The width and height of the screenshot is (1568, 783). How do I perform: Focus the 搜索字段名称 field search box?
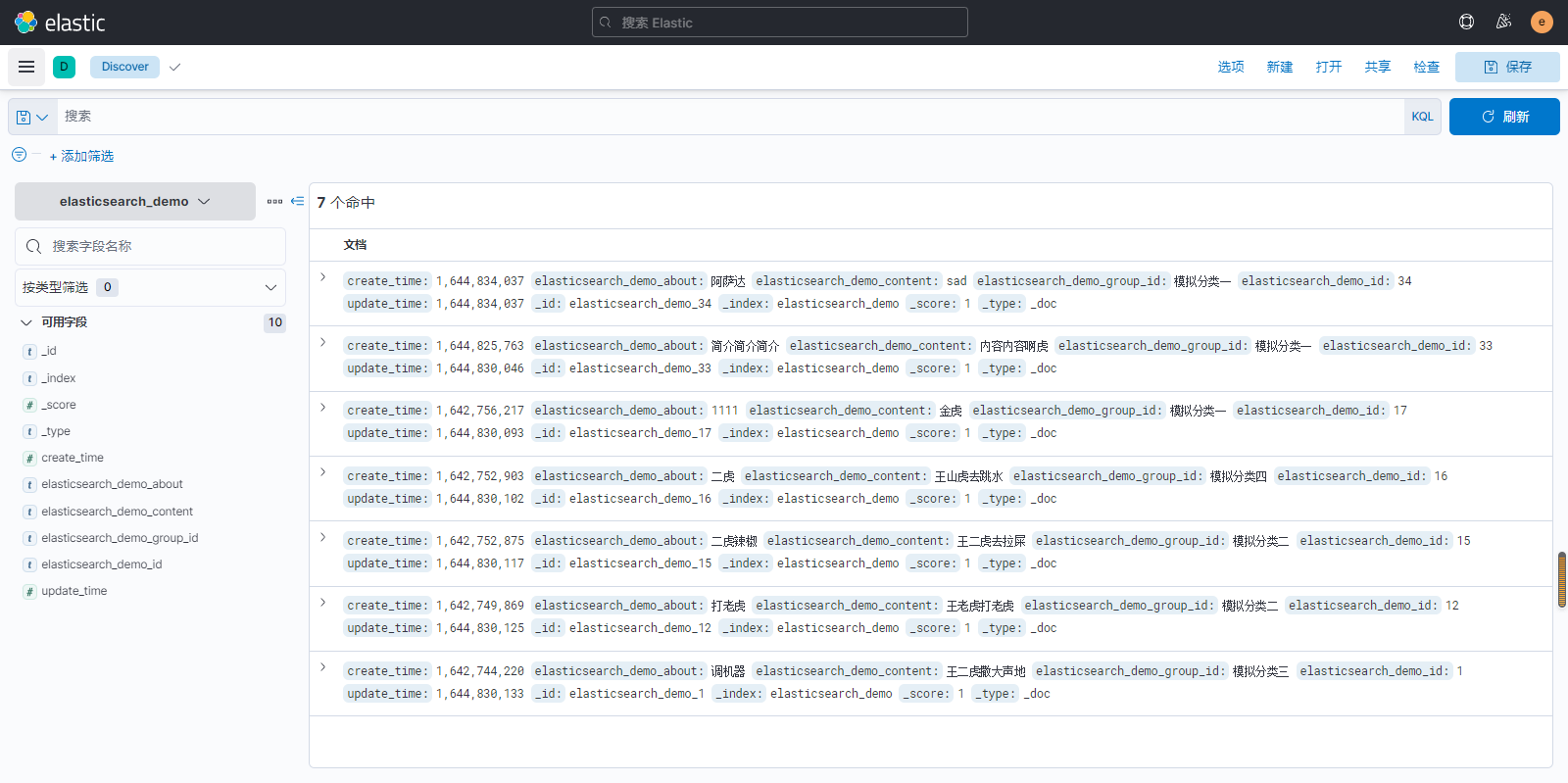(x=150, y=246)
